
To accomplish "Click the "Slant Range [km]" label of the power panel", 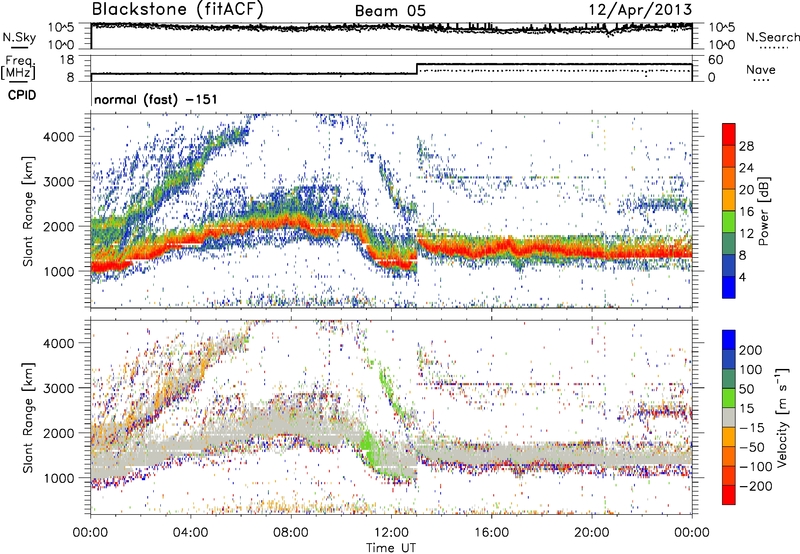I will (28, 211).
